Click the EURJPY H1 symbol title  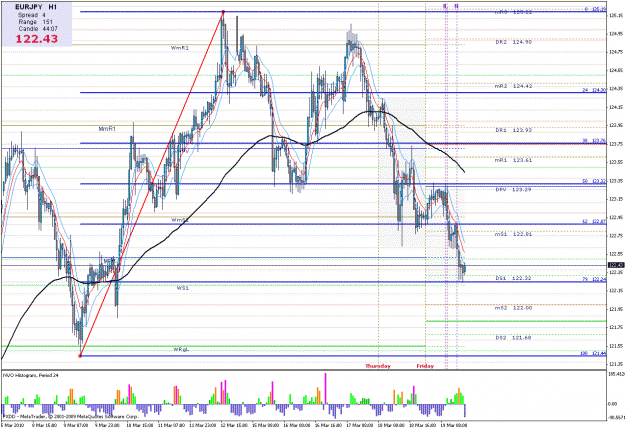[36, 7]
